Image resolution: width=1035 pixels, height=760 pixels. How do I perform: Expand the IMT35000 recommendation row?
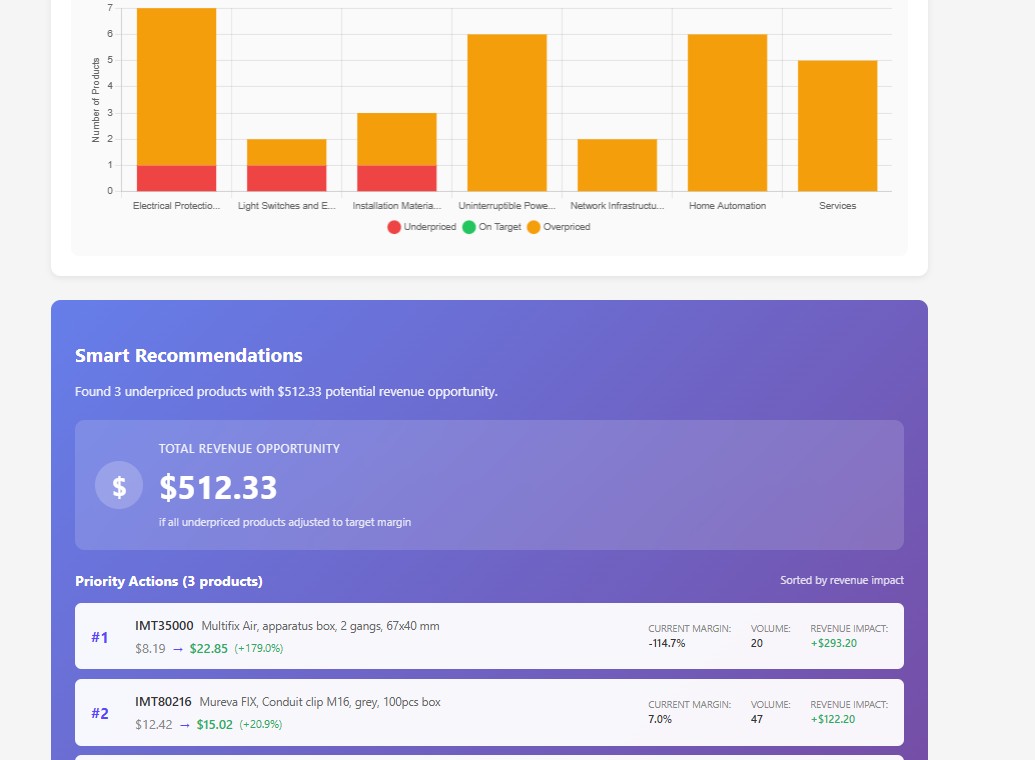tap(488, 636)
